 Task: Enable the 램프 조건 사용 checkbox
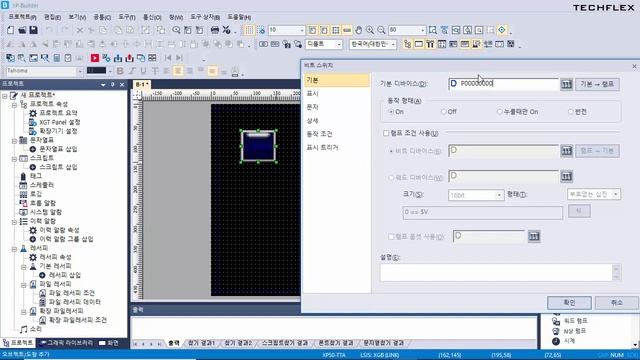pyautogui.click(x=386, y=133)
